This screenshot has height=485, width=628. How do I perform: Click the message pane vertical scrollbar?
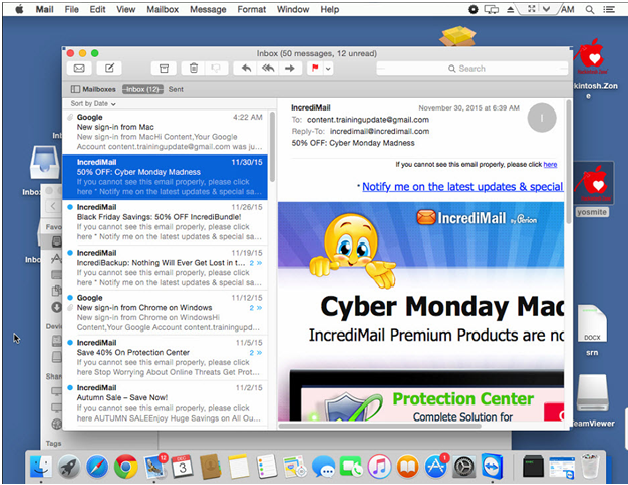(x=568, y=161)
